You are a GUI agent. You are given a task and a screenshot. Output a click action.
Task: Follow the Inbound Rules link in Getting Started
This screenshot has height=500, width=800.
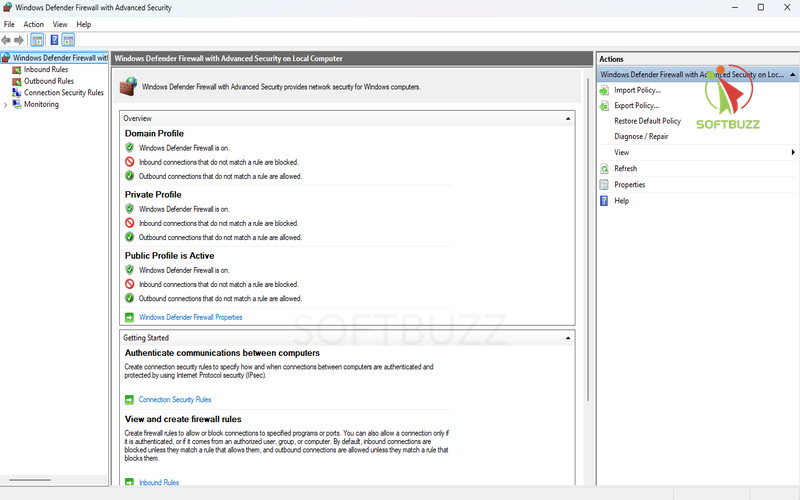(159, 482)
